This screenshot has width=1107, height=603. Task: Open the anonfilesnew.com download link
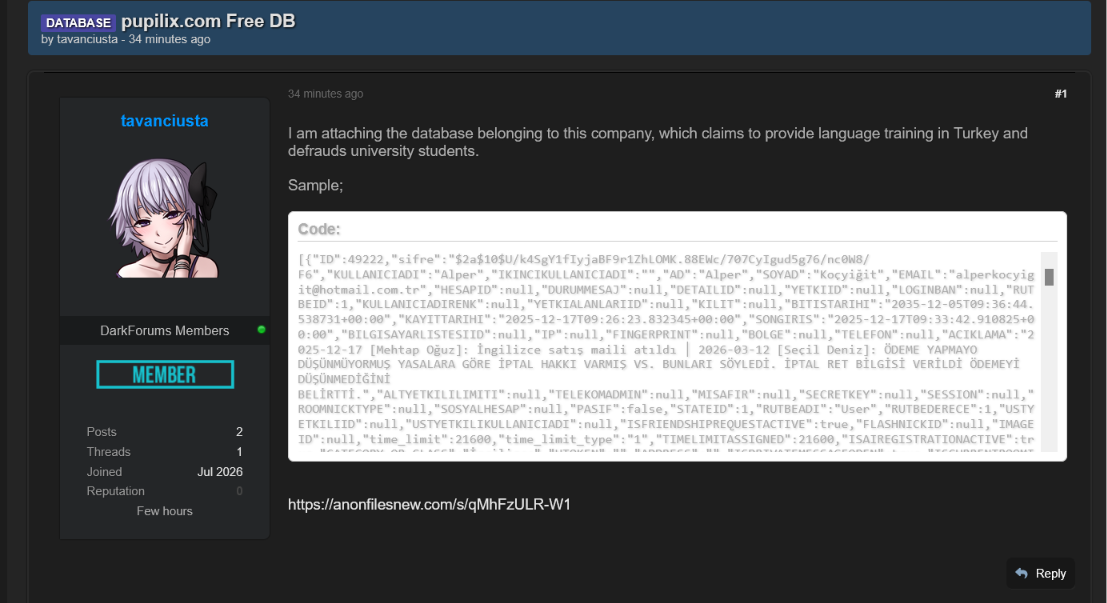click(x=429, y=504)
